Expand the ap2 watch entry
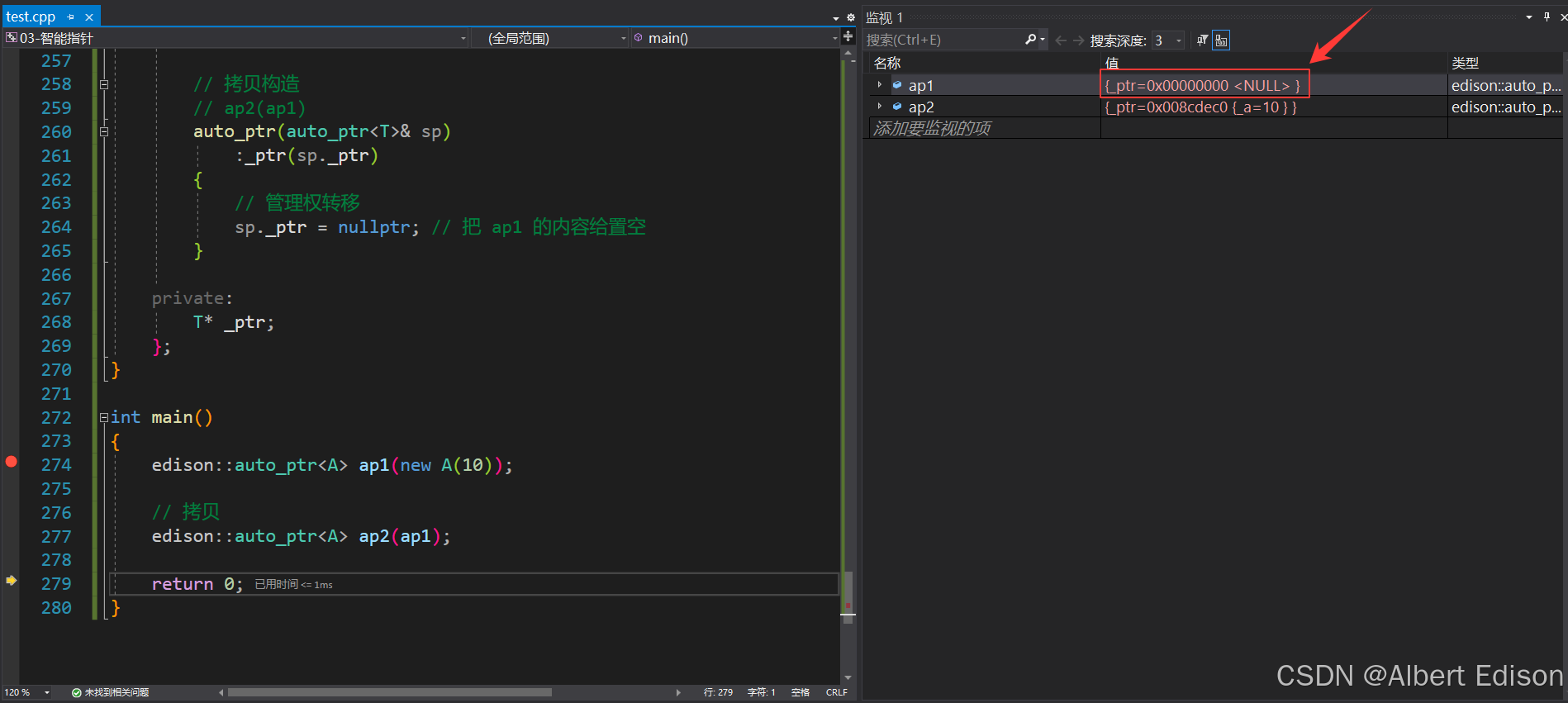The image size is (1568, 703). (x=880, y=107)
